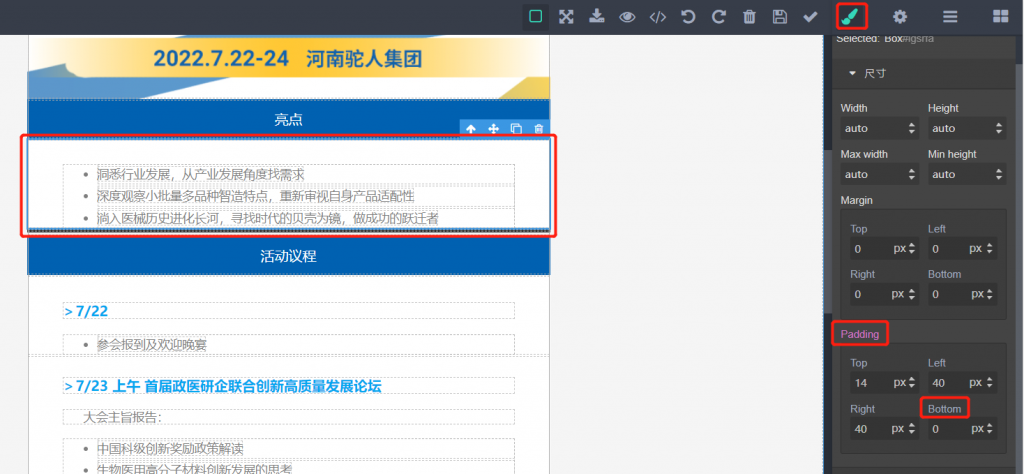Save the template with the floppy disk icon

point(779,16)
